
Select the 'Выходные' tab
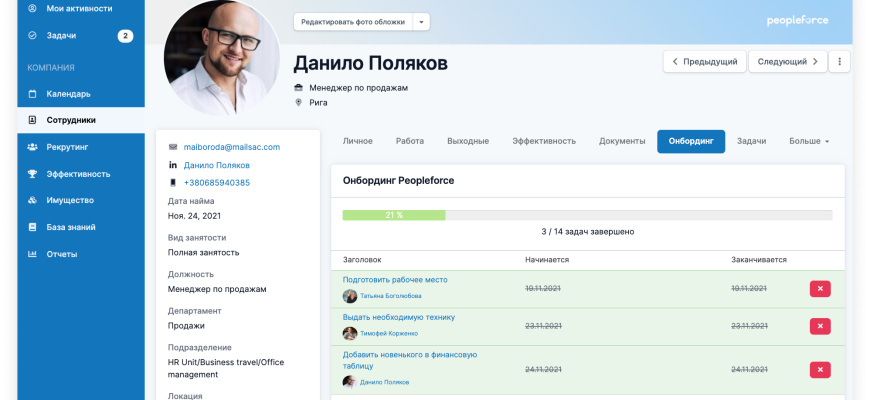point(468,141)
